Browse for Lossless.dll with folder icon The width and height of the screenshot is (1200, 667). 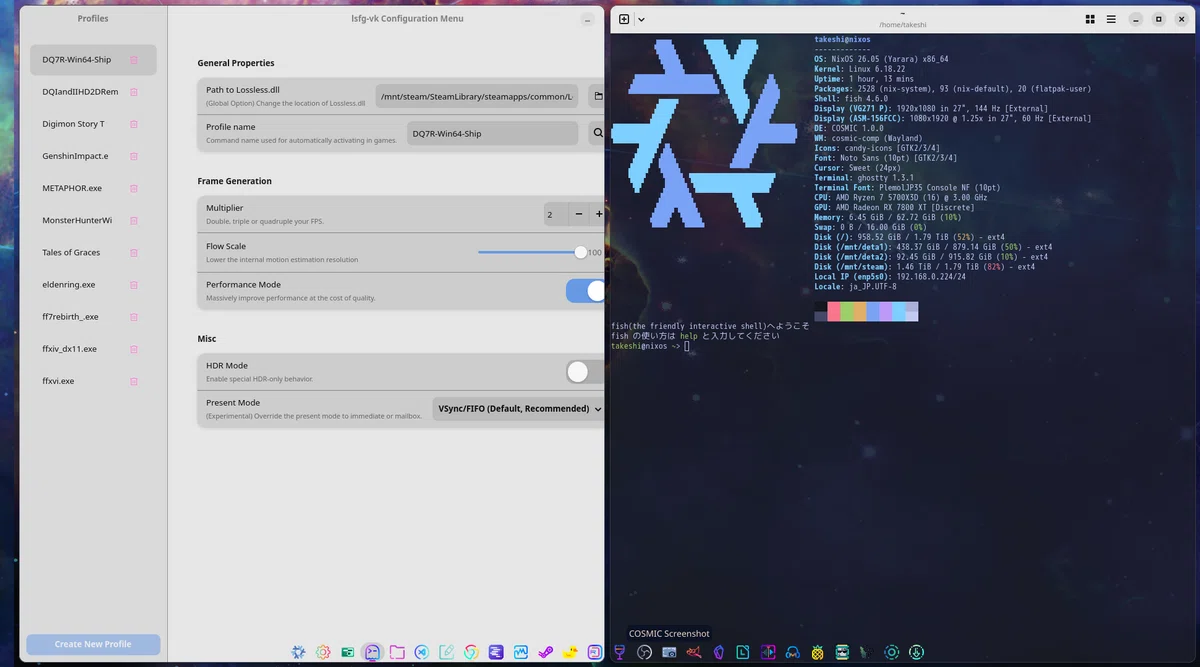point(597,96)
